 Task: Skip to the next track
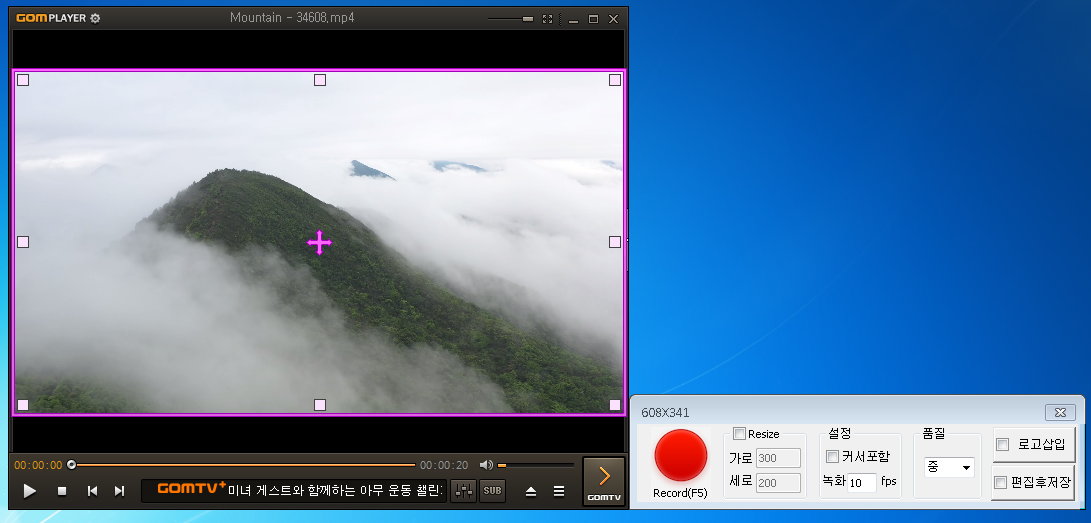point(120,491)
